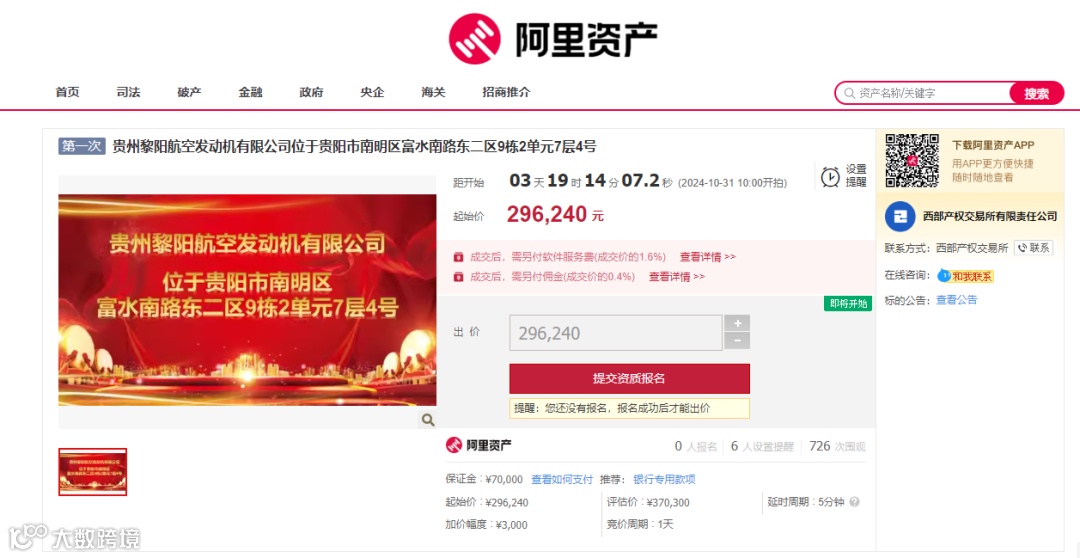
Task: Increase bid with the plus stepper
Action: (737, 323)
